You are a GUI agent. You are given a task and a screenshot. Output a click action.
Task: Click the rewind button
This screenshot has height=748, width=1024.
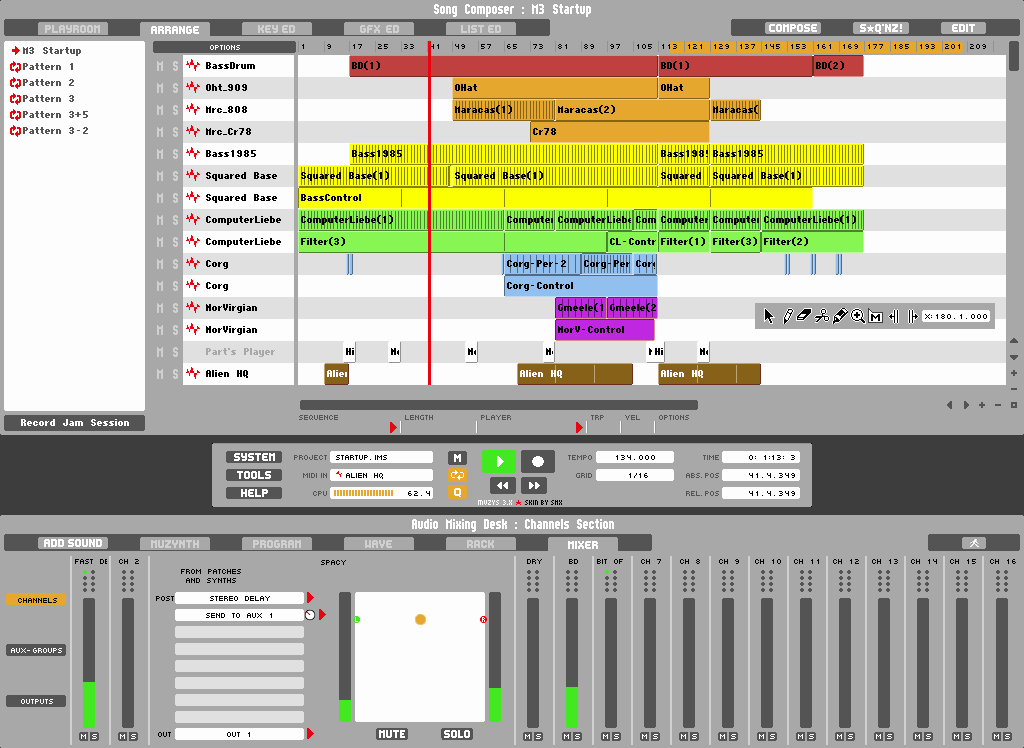(x=502, y=485)
